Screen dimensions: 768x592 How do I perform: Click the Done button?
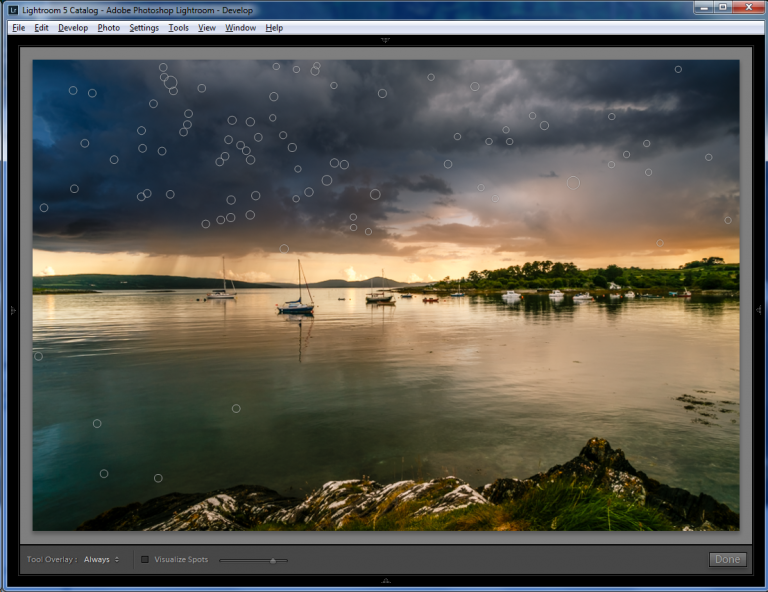tap(727, 559)
